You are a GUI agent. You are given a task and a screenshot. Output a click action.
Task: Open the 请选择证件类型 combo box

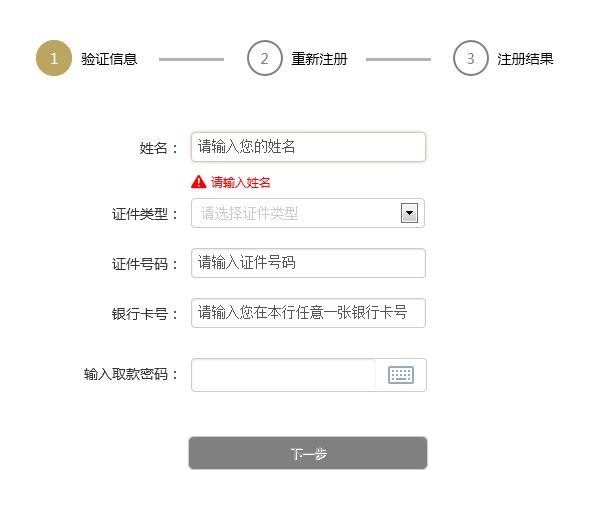(308, 213)
